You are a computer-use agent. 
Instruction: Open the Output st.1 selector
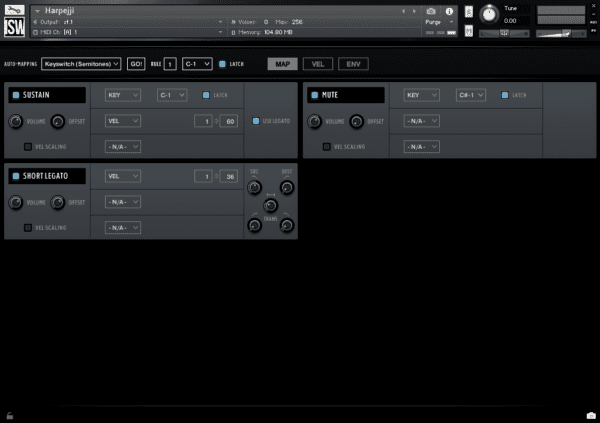pyautogui.click(x=128, y=22)
